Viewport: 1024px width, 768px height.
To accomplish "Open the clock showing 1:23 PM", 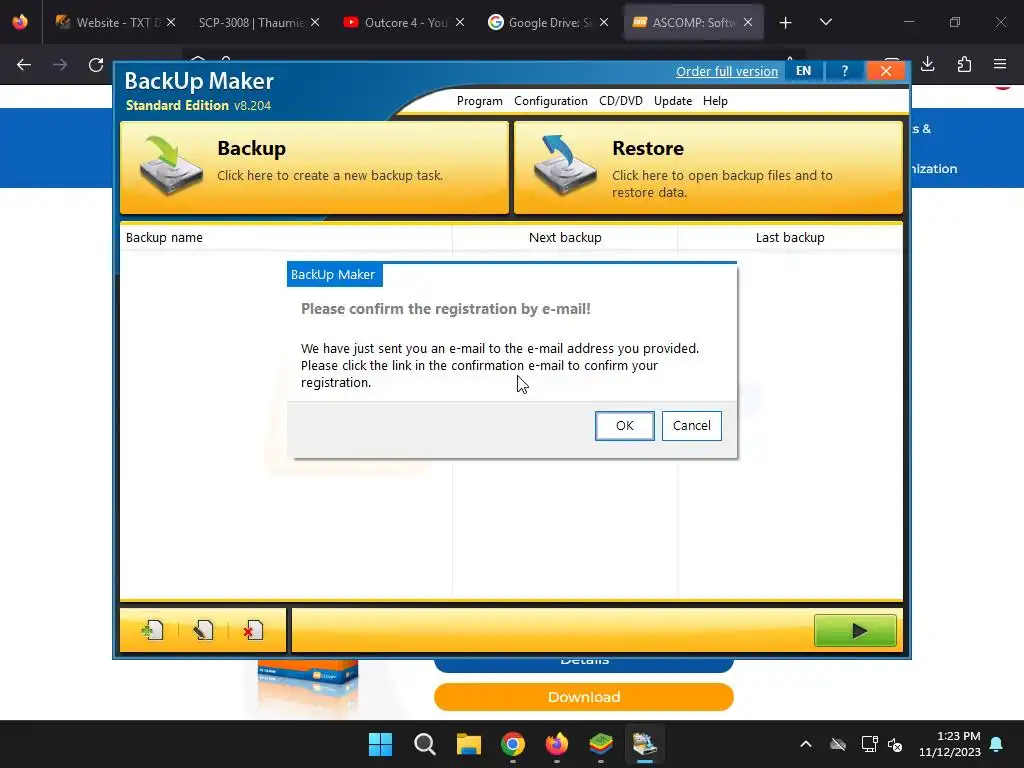I will (x=950, y=744).
